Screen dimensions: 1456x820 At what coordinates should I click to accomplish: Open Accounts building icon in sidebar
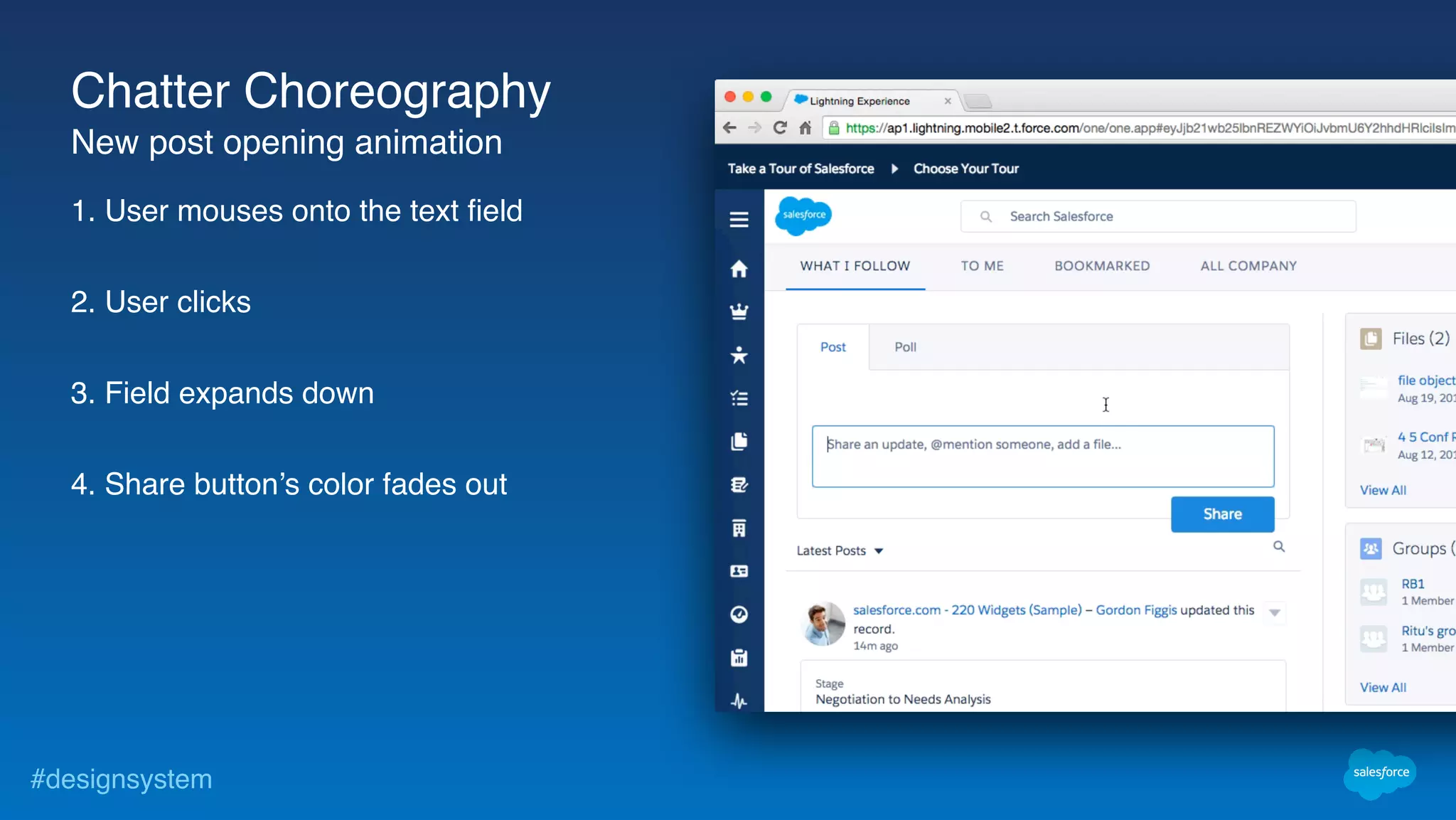(x=739, y=528)
